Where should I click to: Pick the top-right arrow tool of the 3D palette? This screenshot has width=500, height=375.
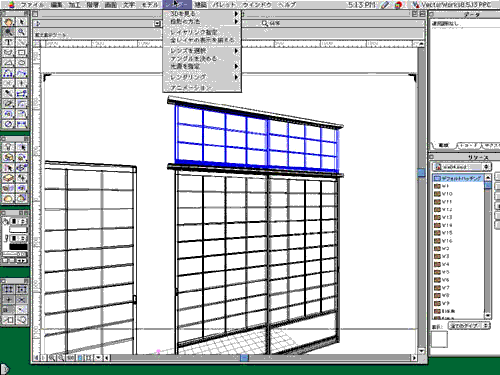[x=21, y=147]
